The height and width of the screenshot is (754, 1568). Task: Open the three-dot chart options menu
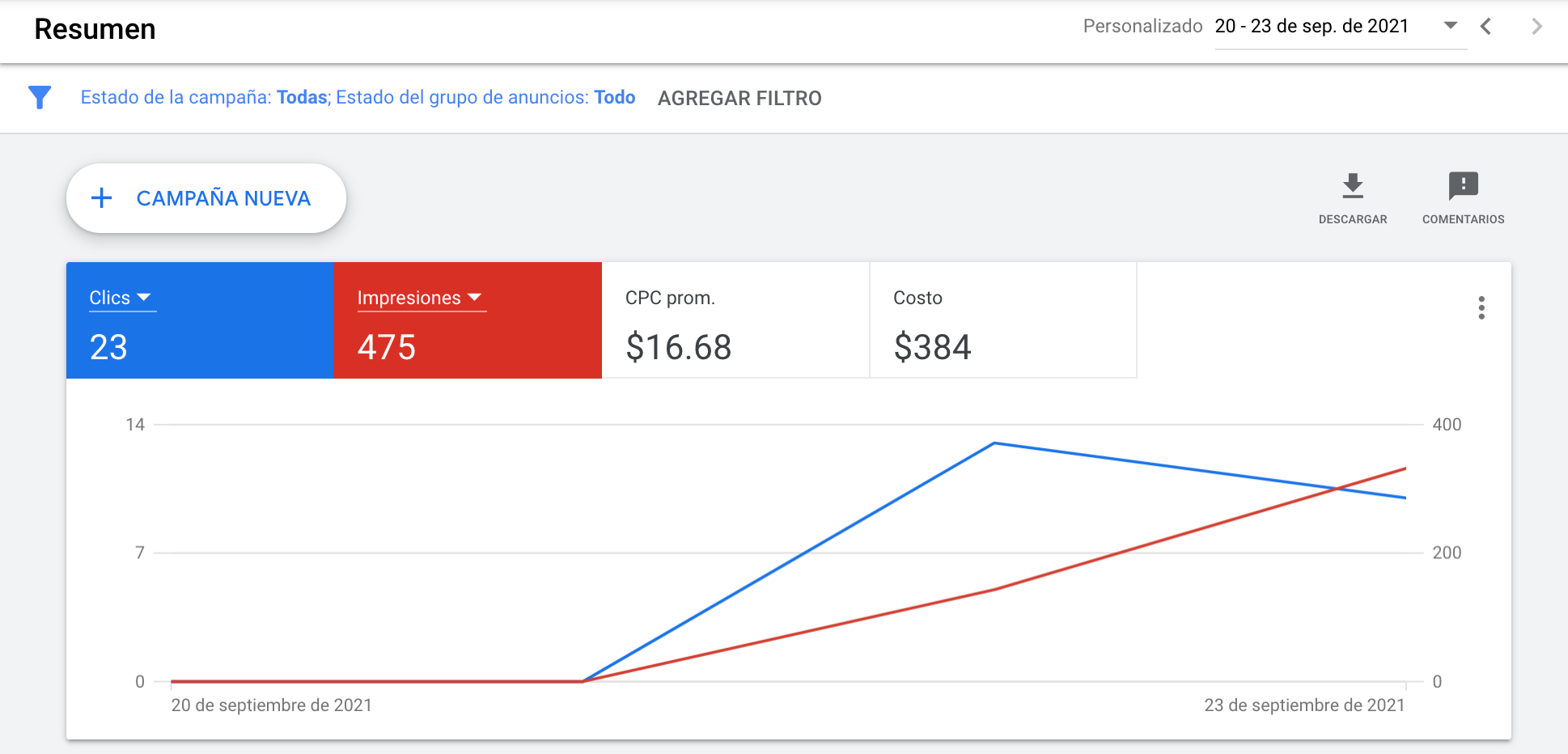click(x=1481, y=307)
